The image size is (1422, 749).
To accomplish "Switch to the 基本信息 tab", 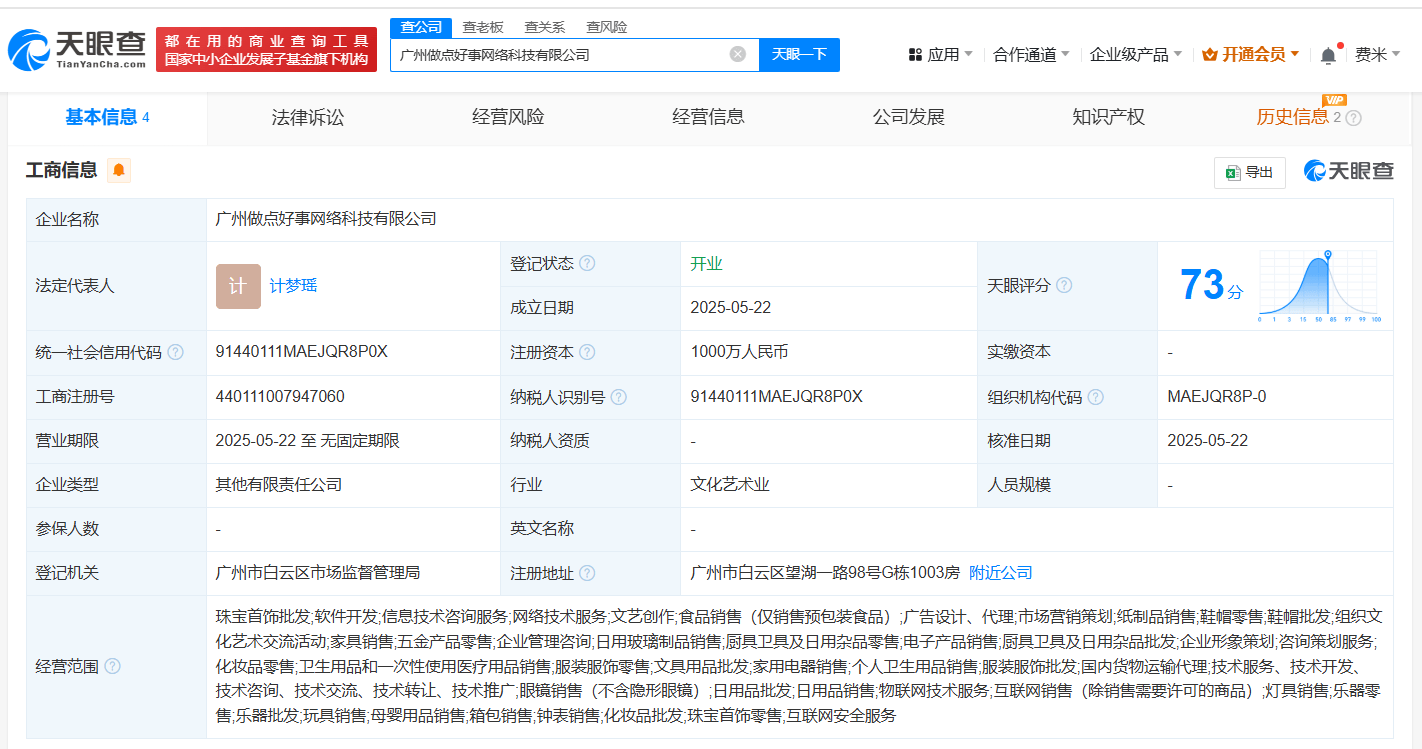I will coord(107,118).
